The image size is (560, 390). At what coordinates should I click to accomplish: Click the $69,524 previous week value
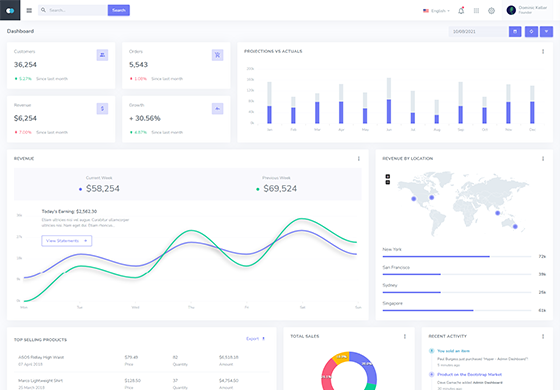pyautogui.click(x=280, y=189)
